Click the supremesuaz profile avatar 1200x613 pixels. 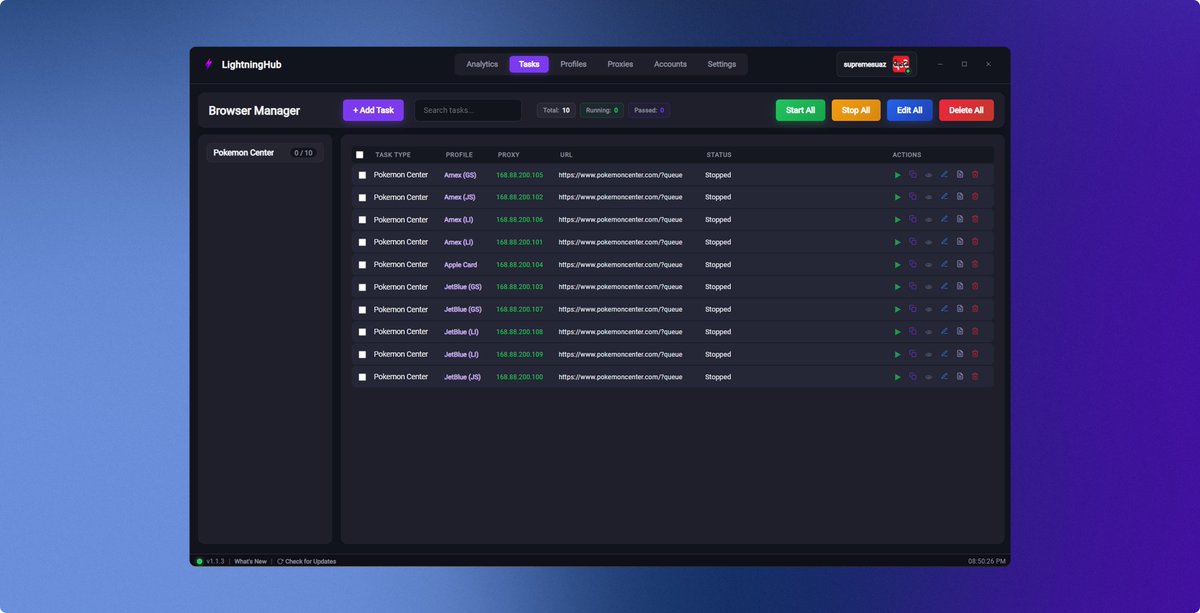pos(901,64)
